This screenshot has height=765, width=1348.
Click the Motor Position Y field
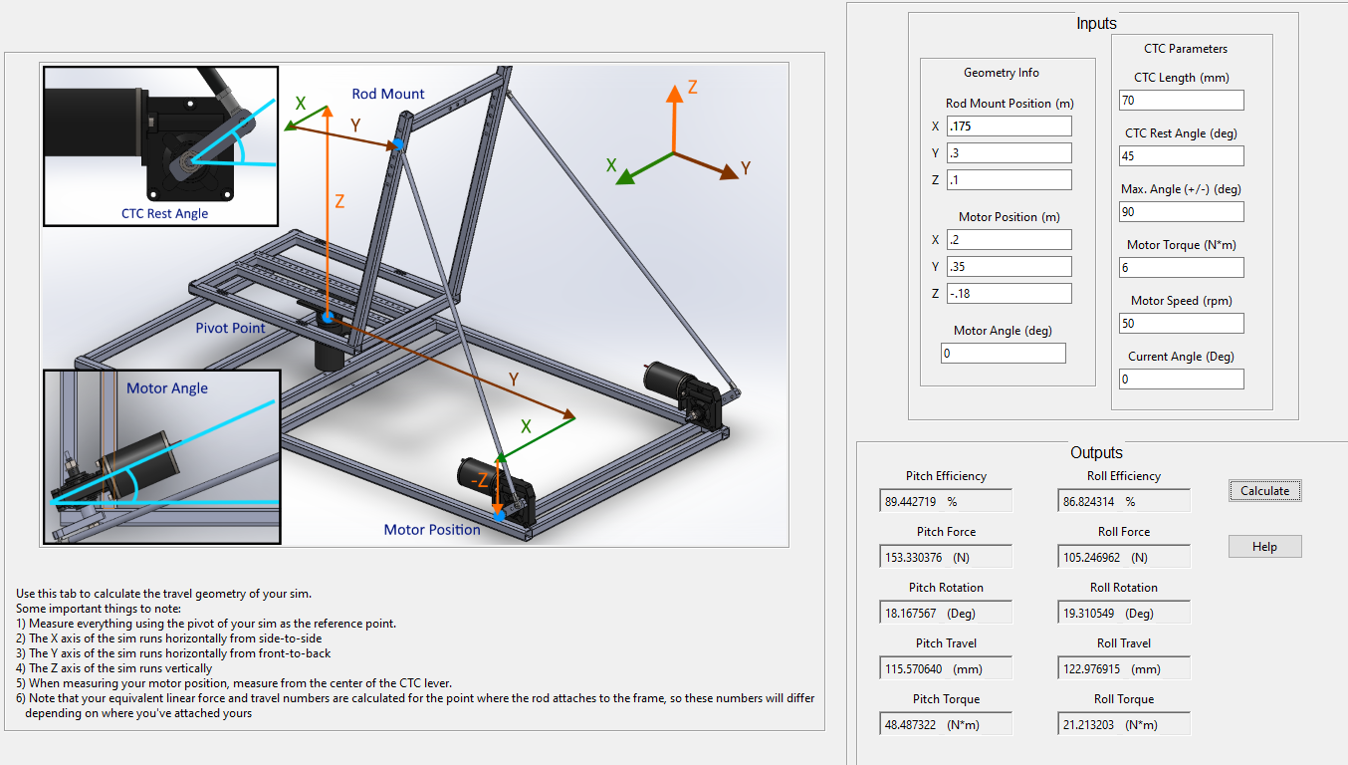click(1008, 267)
